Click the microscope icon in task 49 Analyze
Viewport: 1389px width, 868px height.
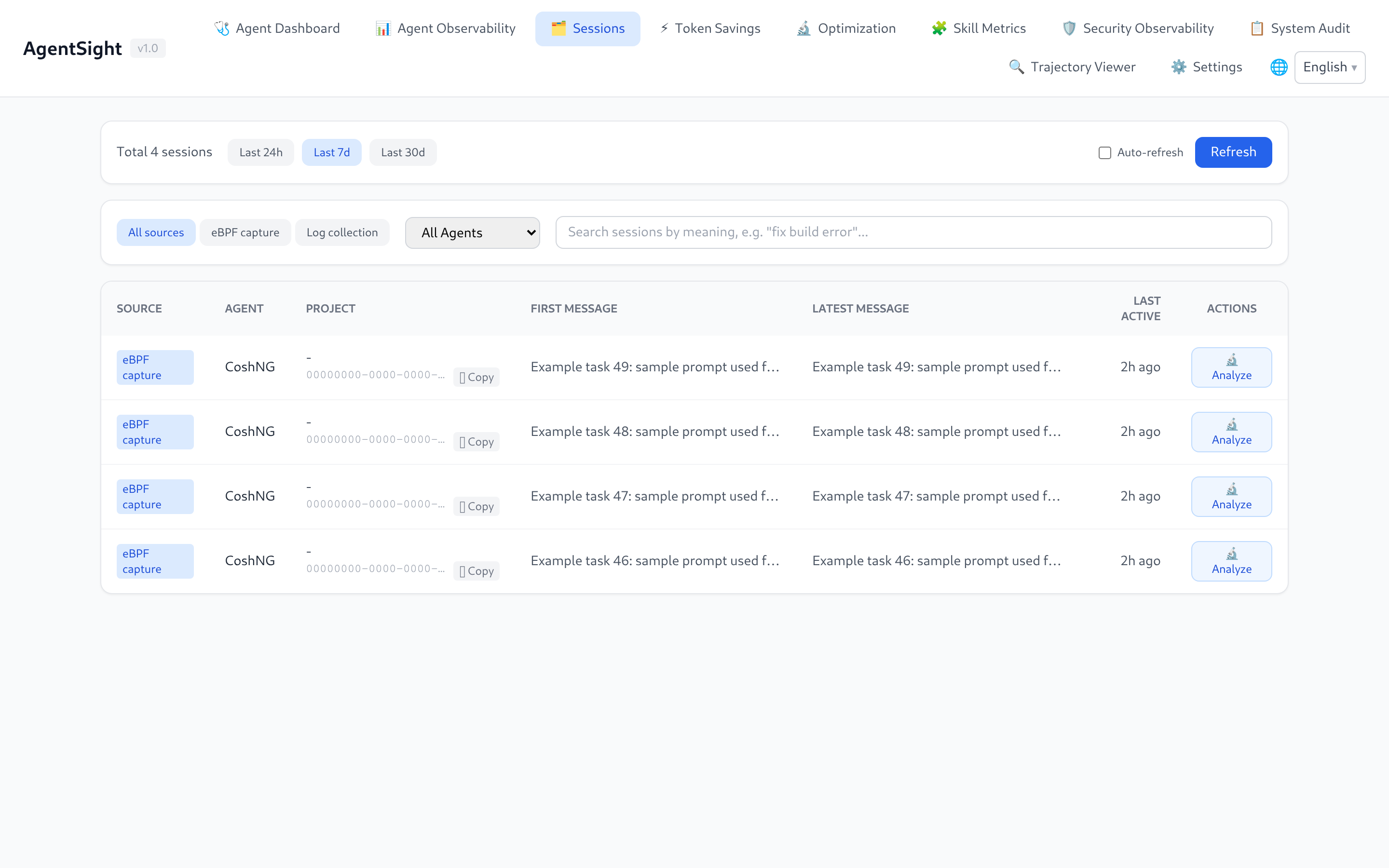click(1232, 360)
